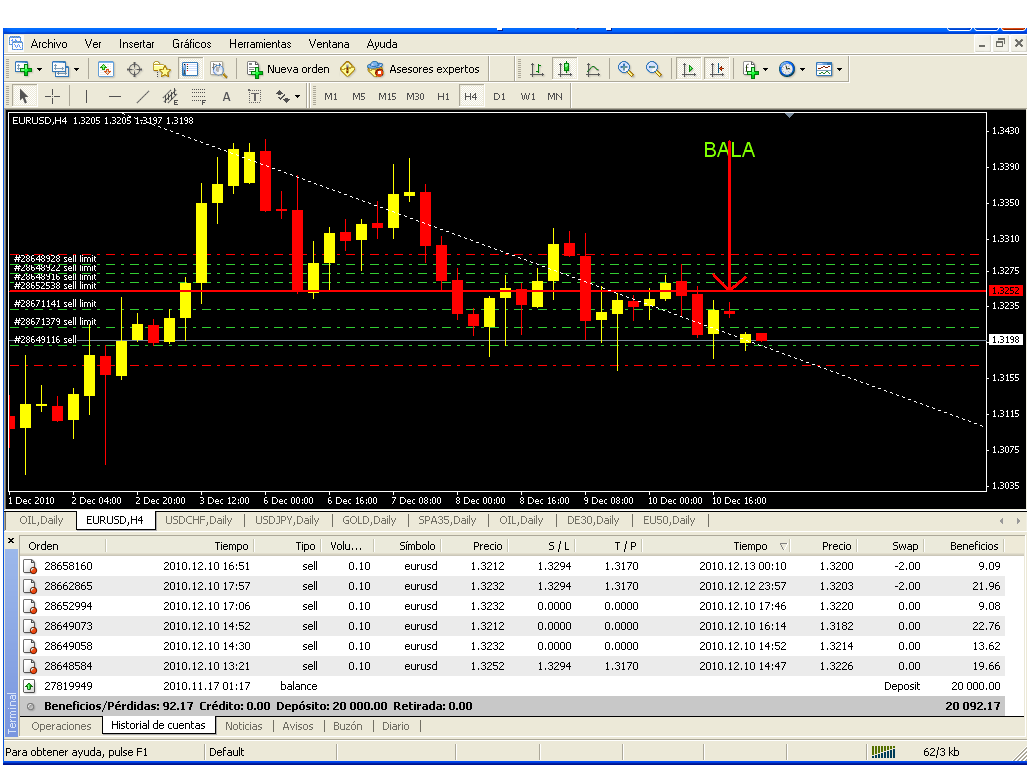Viewport: 1032px width, 765px height.
Task: Open the Data Window crosshair-target icon
Action: click(x=134, y=69)
